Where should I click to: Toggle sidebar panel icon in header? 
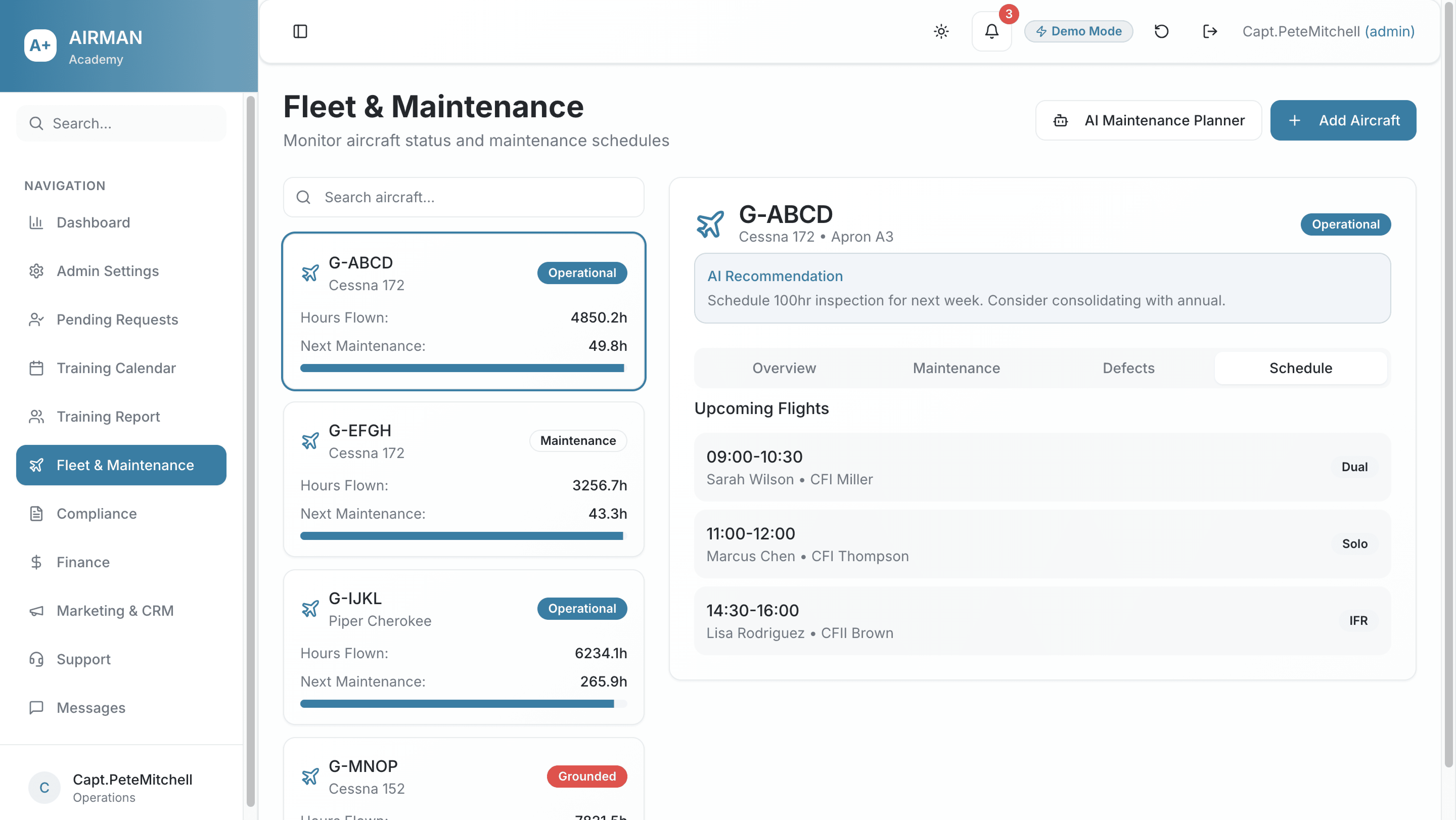(x=300, y=32)
